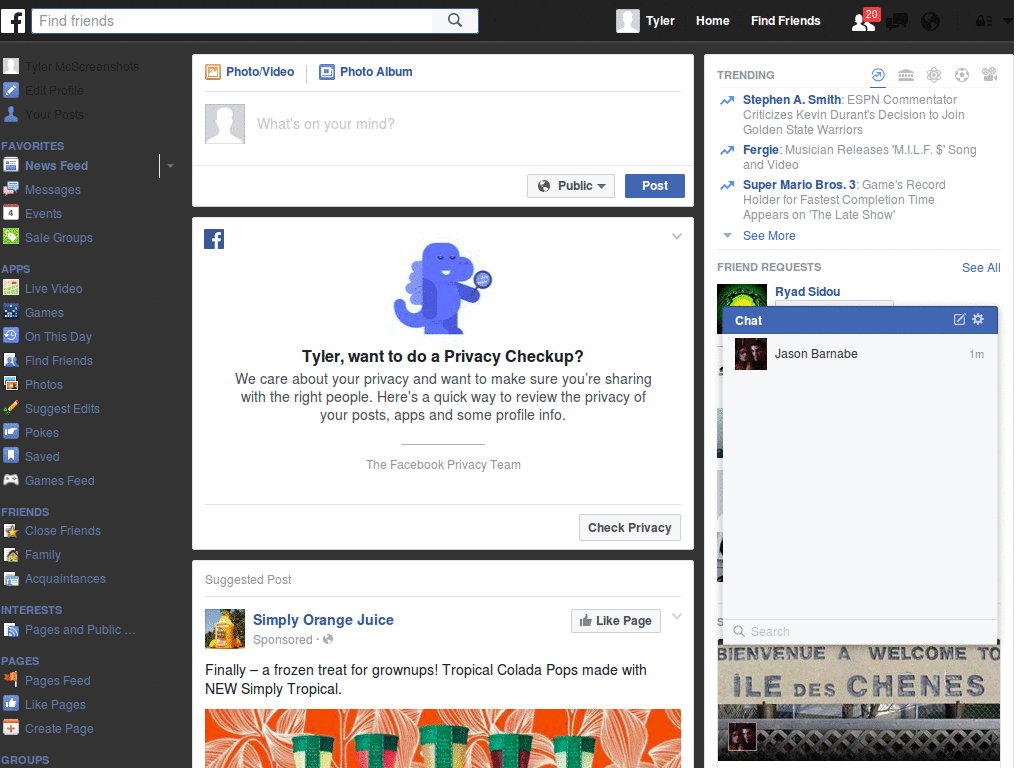The image size is (1024, 768).
Task: Click the Photo/Video icon in composer
Action: [x=213, y=72]
